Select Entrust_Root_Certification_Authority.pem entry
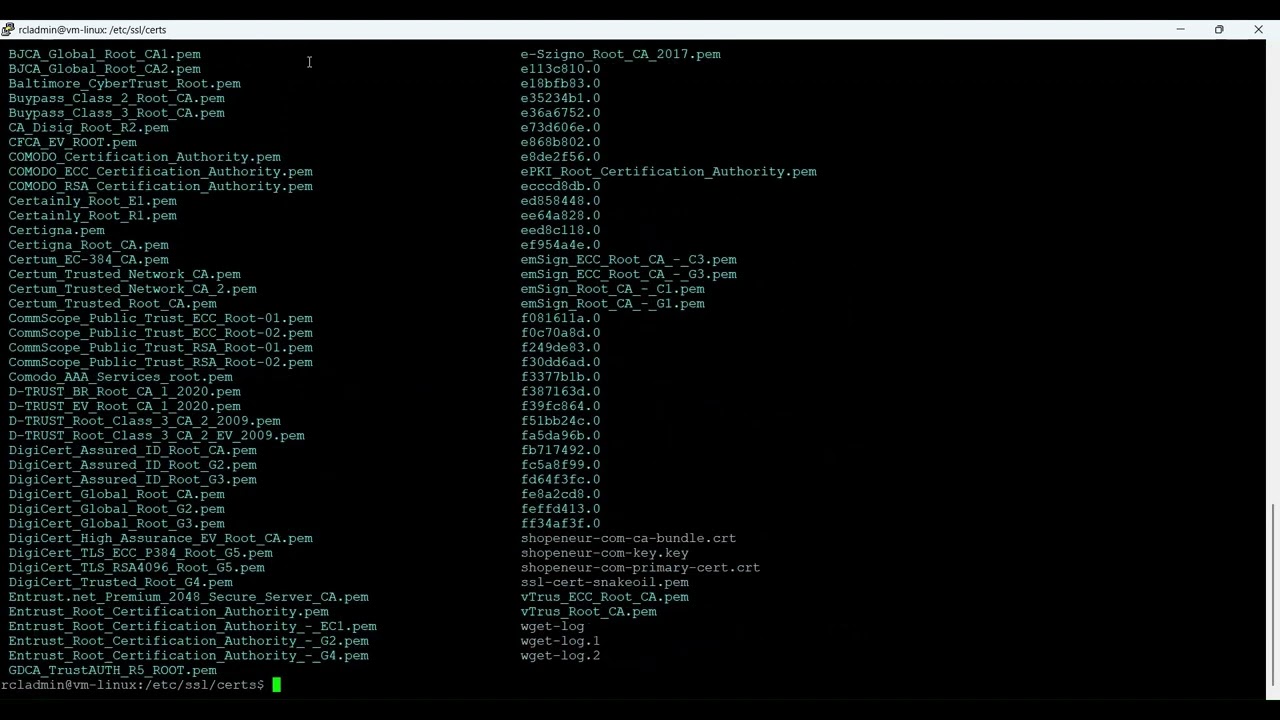 169,612
